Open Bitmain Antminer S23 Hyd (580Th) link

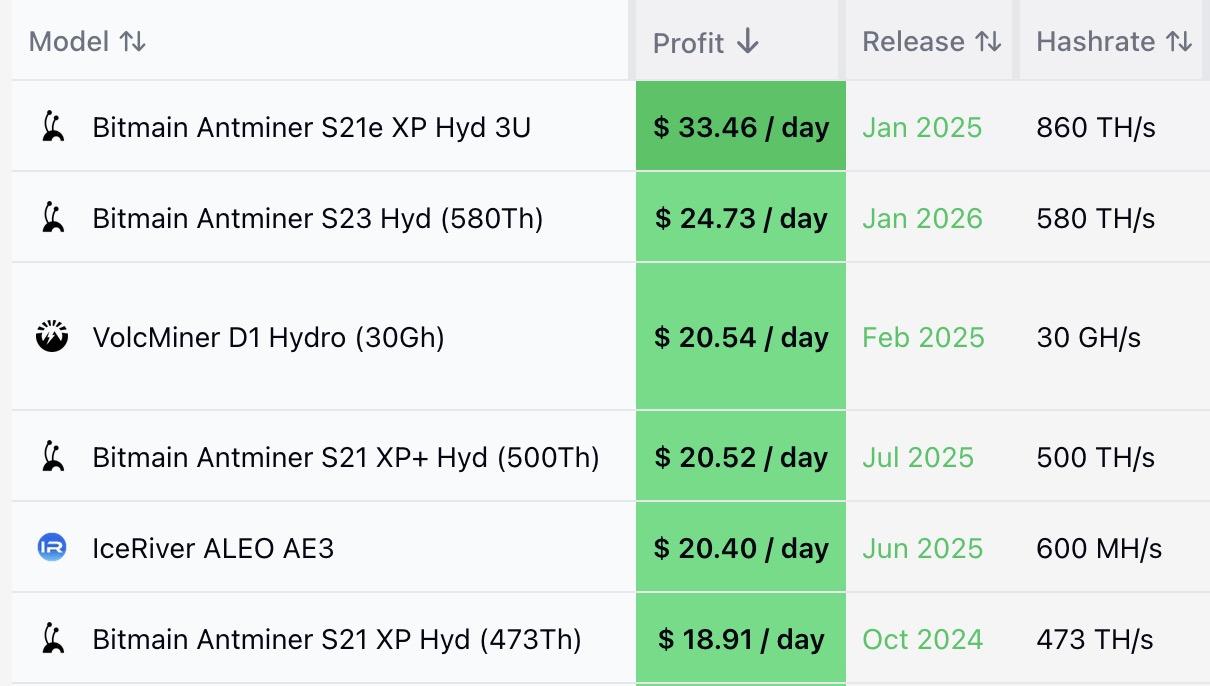tap(317, 219)
